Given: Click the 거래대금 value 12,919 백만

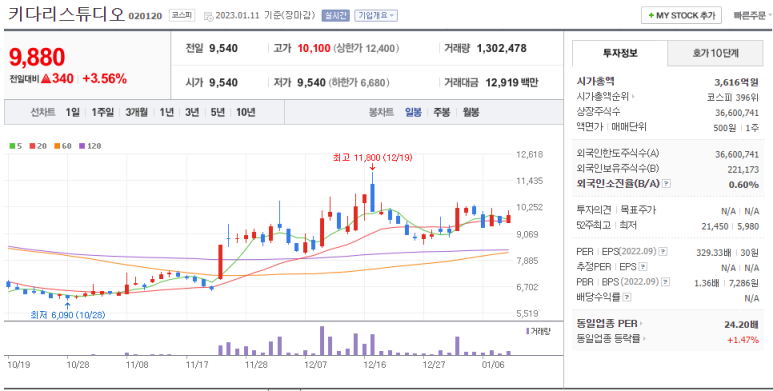Looking at the screenshot, I should pyautogui.click(x=512, y=82).
